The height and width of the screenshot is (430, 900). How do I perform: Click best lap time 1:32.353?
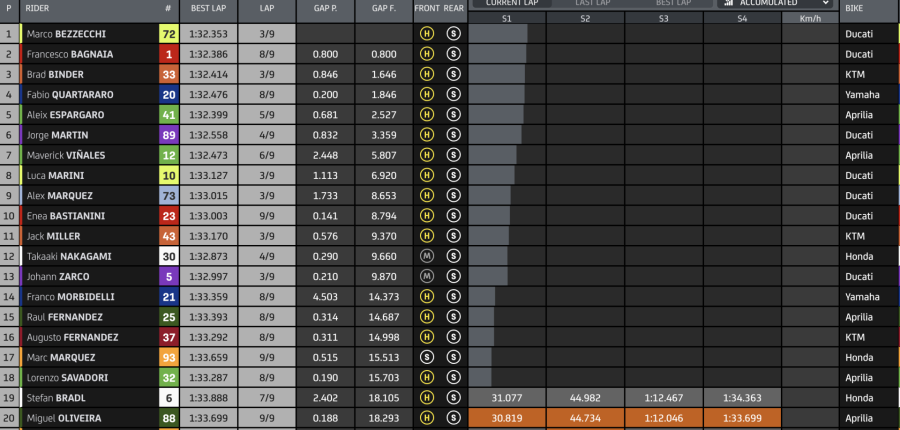[209, 34]
